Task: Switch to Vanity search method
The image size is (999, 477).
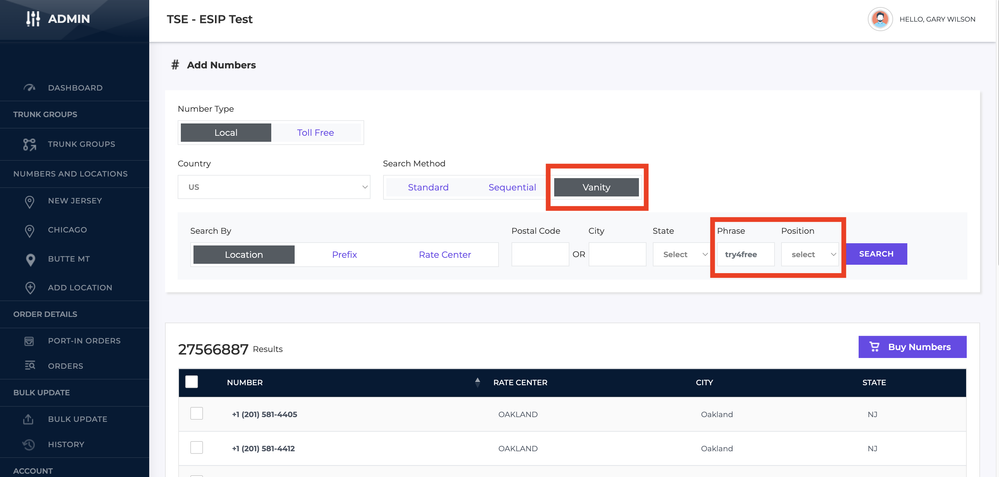Action: click(596, 187)
